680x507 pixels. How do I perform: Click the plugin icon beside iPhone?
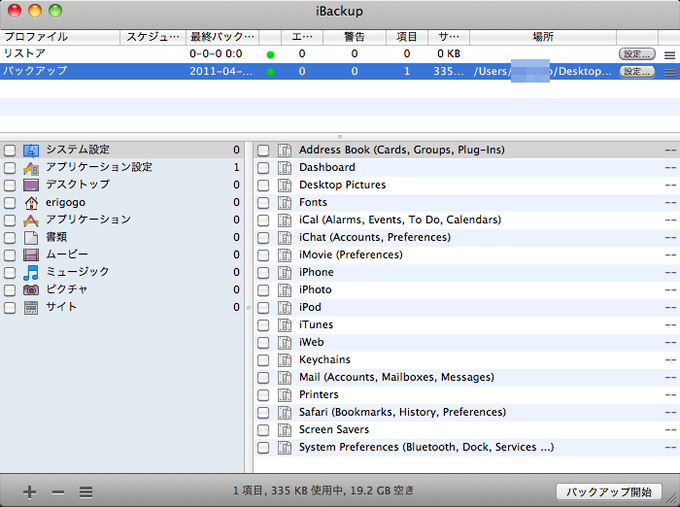click(x=284, y=273)
